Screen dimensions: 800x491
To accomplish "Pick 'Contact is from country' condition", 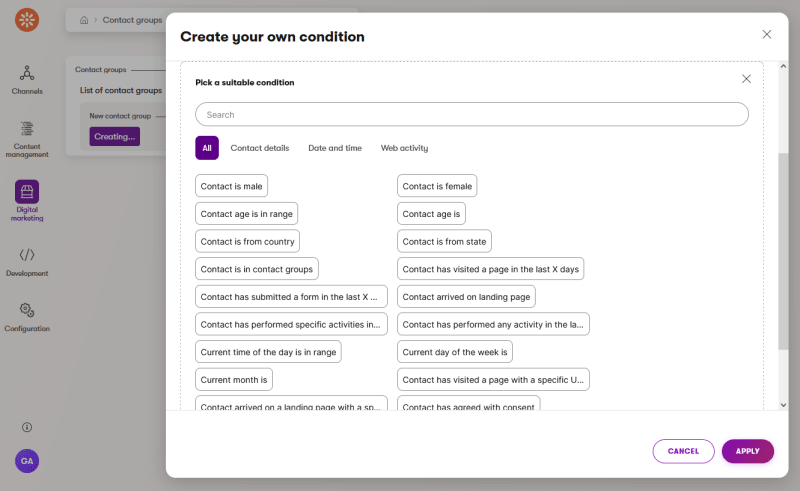I will pos(247,241).
